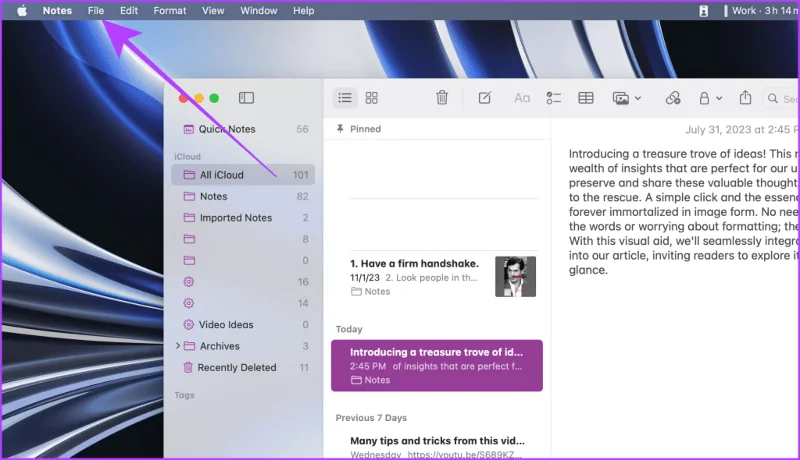
Task: Click the Share icon
Action: pyautogui.click(x=745, y=97)
